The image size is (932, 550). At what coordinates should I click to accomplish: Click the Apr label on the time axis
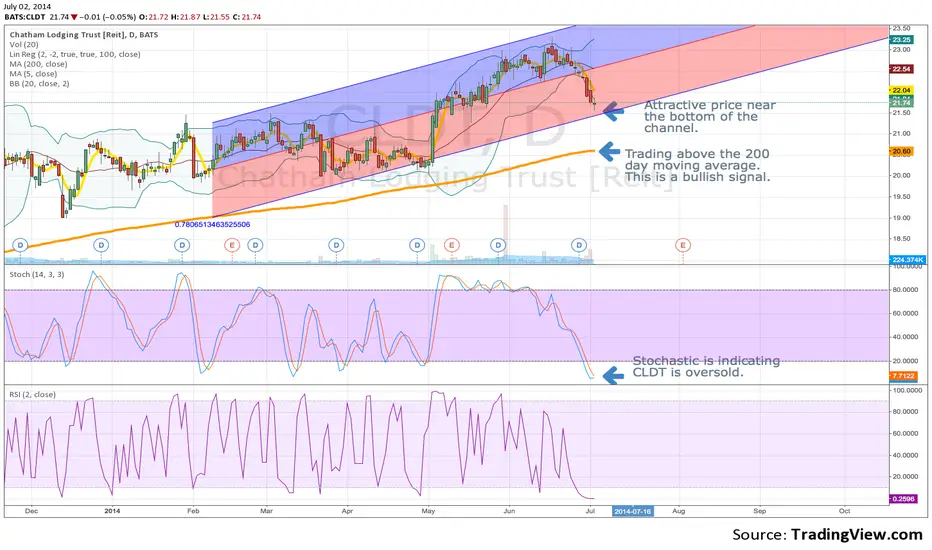[x=347, y=511]
